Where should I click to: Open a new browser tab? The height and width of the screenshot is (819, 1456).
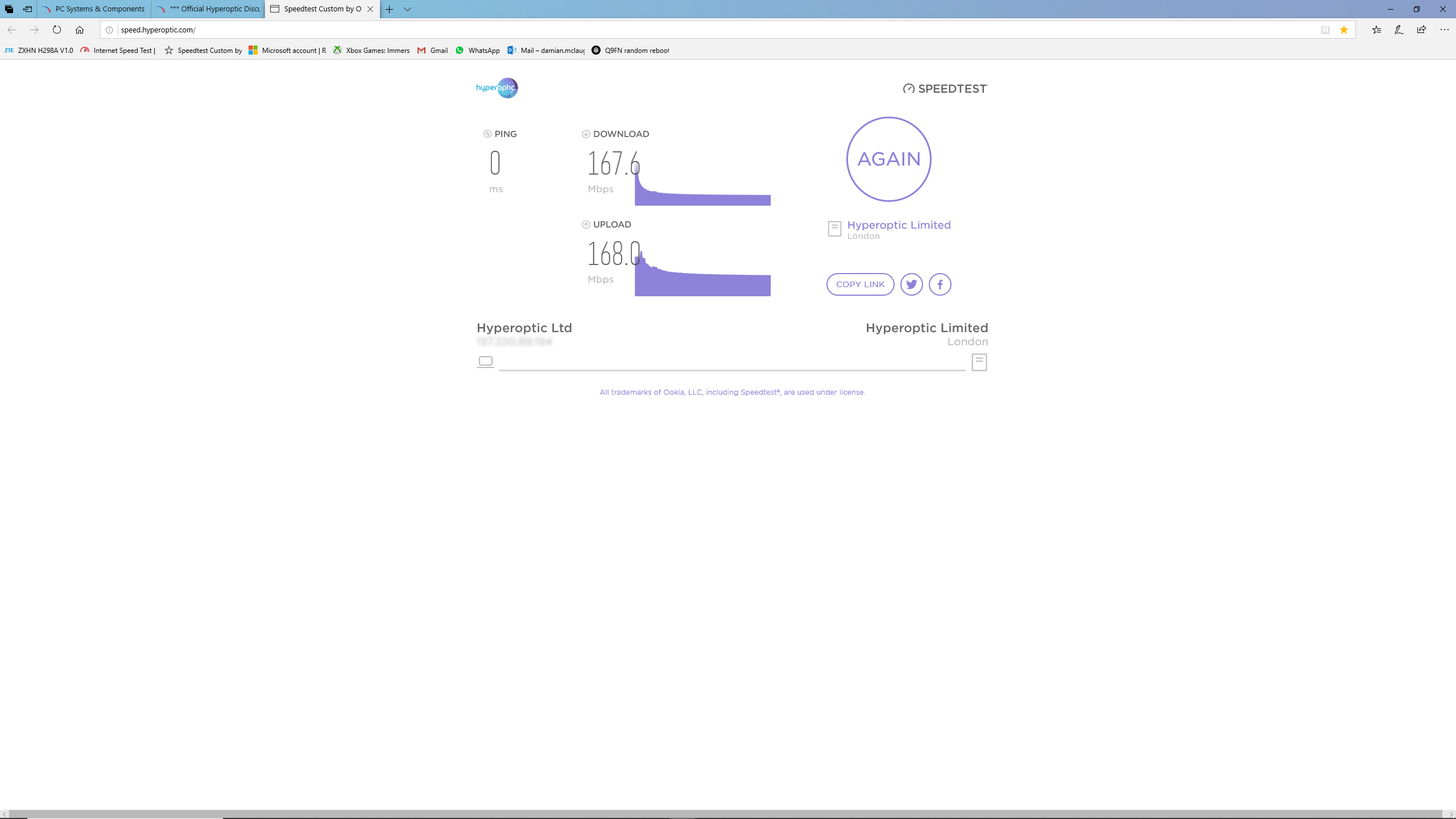click(x=389, y=9)
